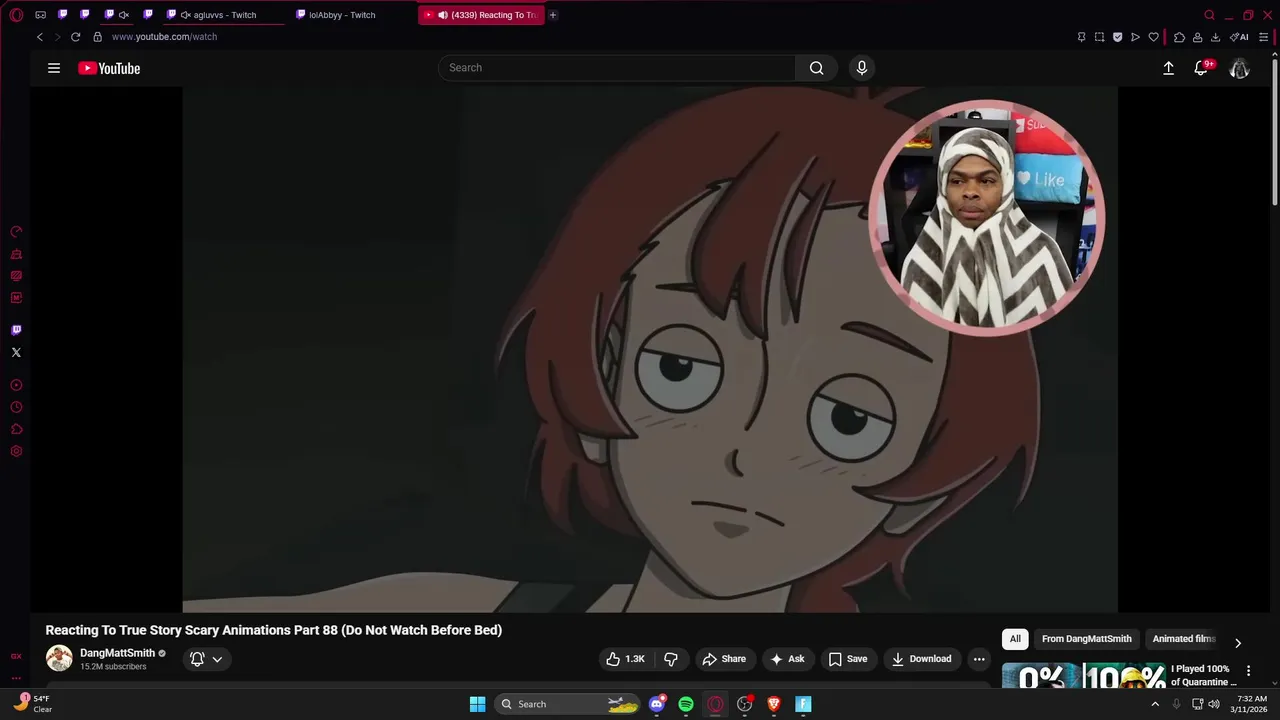Open more actions three-dot menu
This screenshot has height=720, width=1280.
pyautogui.click(x=979, y=659)
